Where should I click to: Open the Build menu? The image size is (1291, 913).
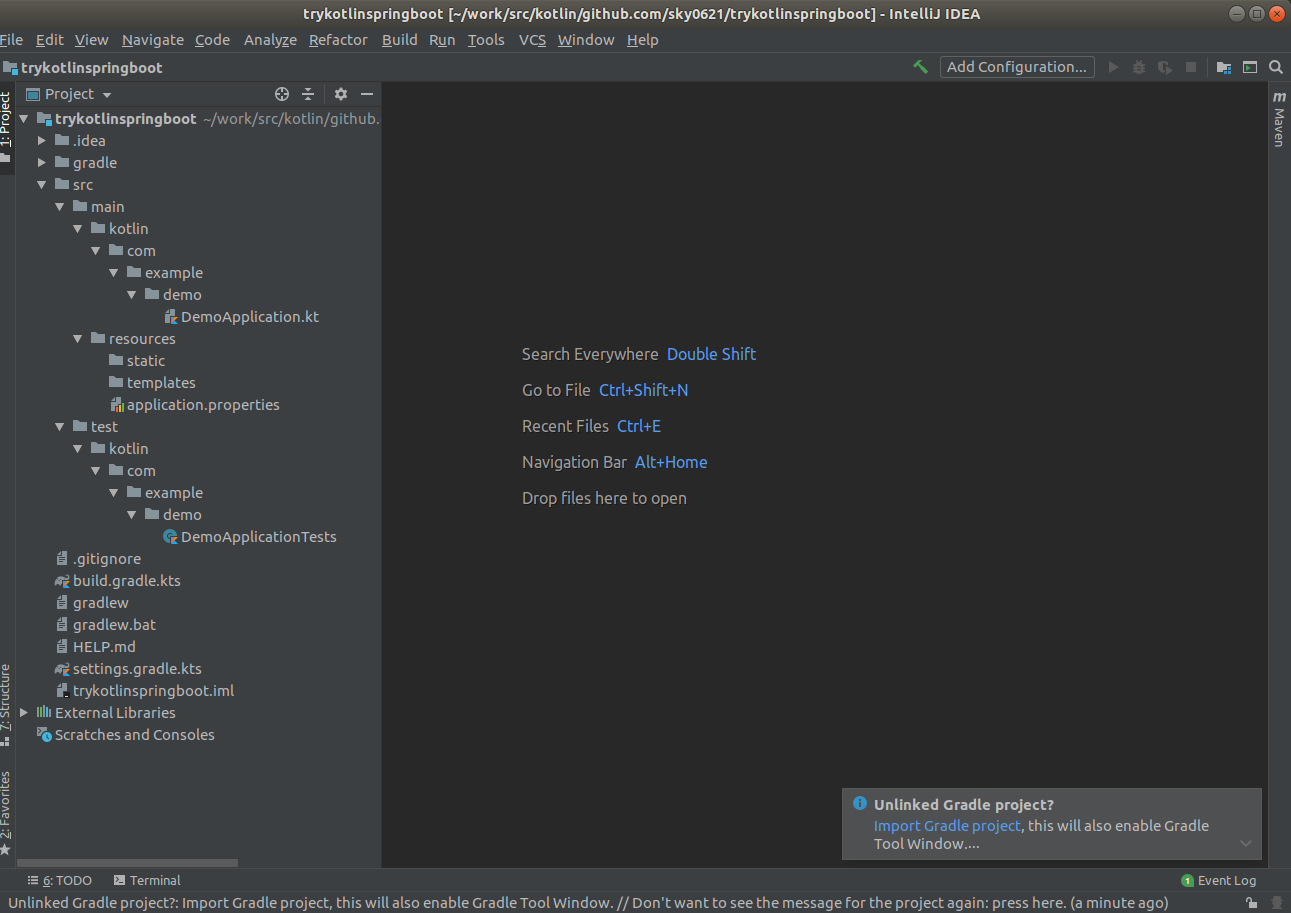pyautogui.click(x=399, y=40)
